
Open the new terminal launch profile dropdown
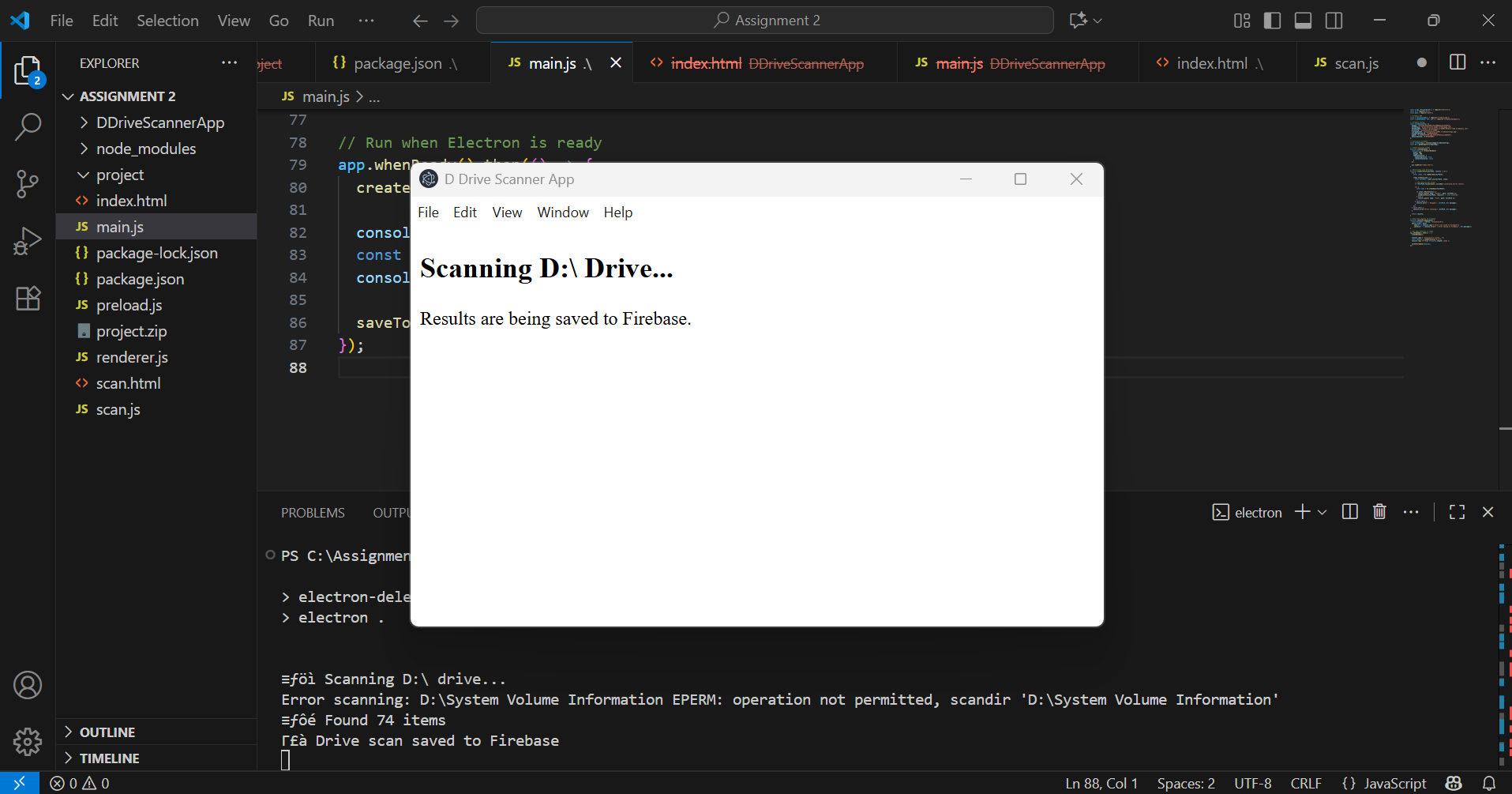point(1323,512)
